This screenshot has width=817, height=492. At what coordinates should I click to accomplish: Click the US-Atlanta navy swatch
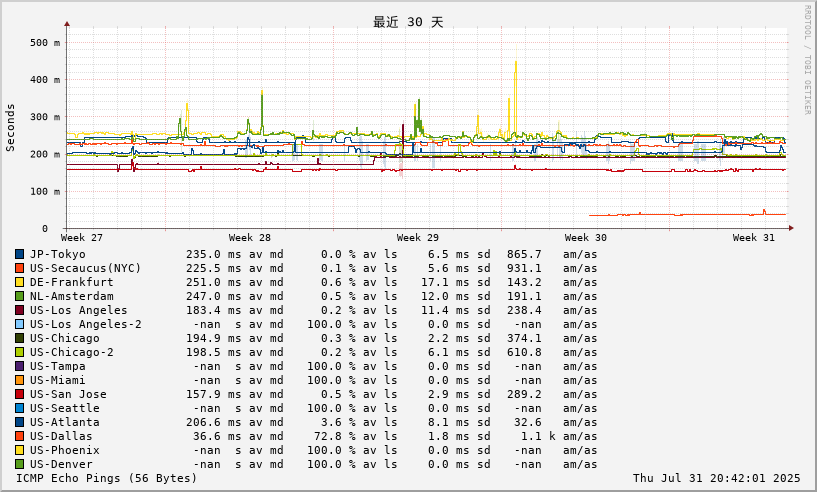19,422
